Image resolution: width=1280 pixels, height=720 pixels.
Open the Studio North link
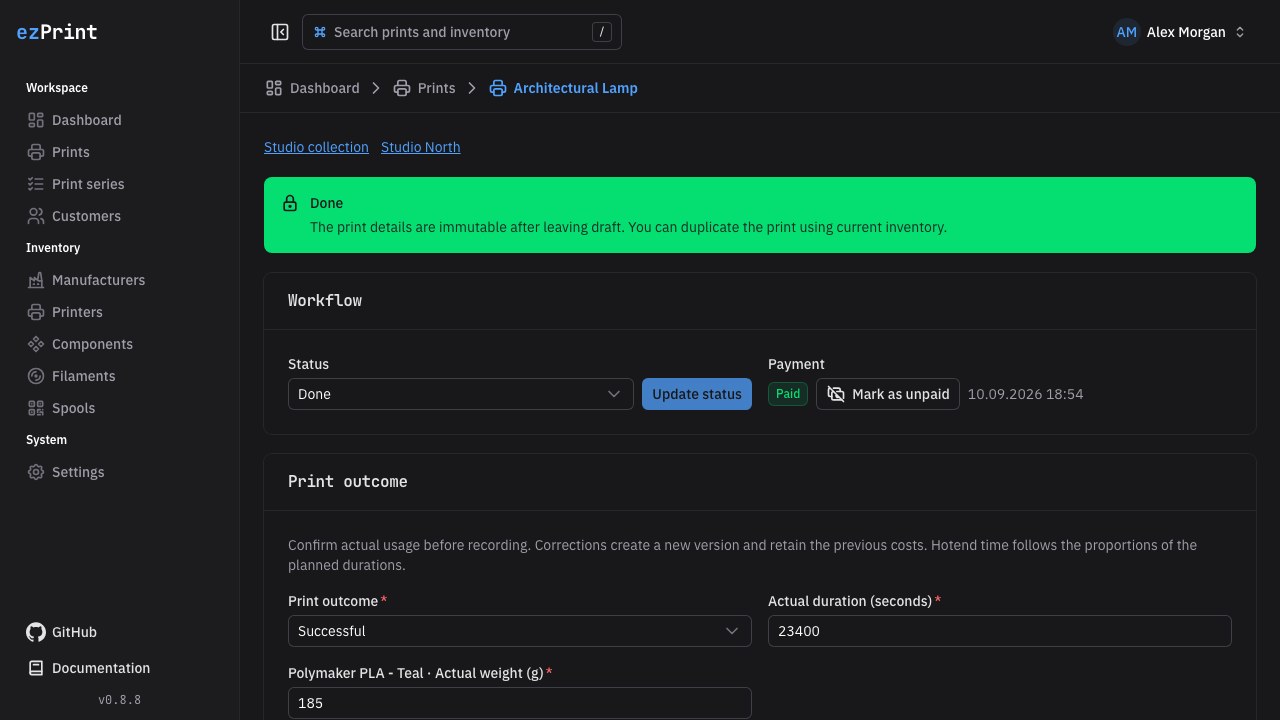tap(421, 147)
